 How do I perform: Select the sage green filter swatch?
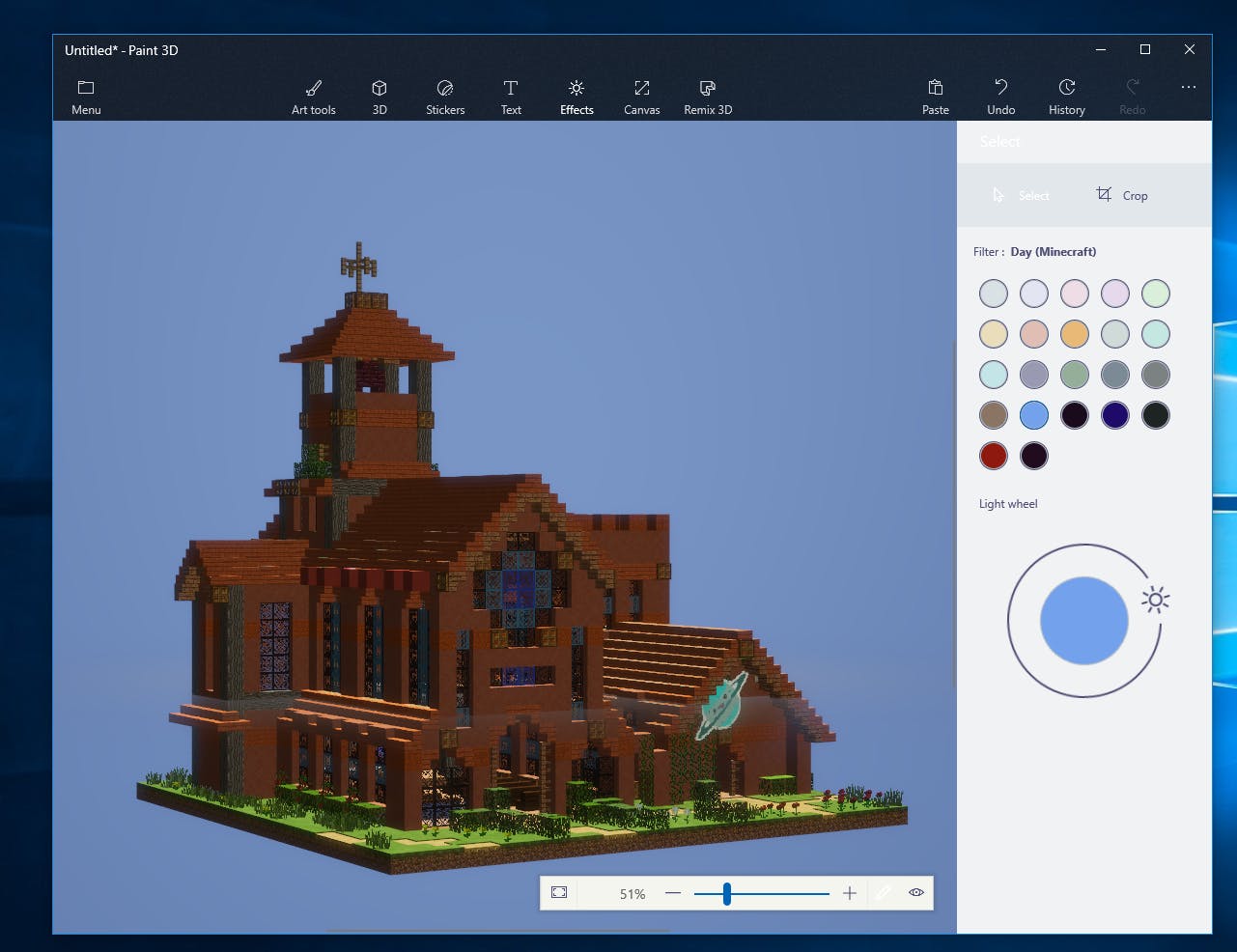coord(1075,375)
